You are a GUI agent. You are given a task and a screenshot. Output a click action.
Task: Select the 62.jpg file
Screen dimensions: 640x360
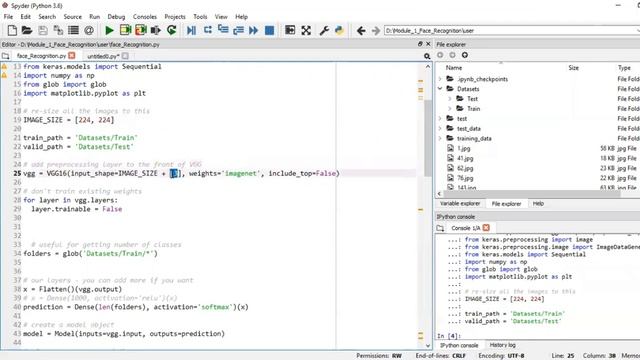tap(465, 168)
